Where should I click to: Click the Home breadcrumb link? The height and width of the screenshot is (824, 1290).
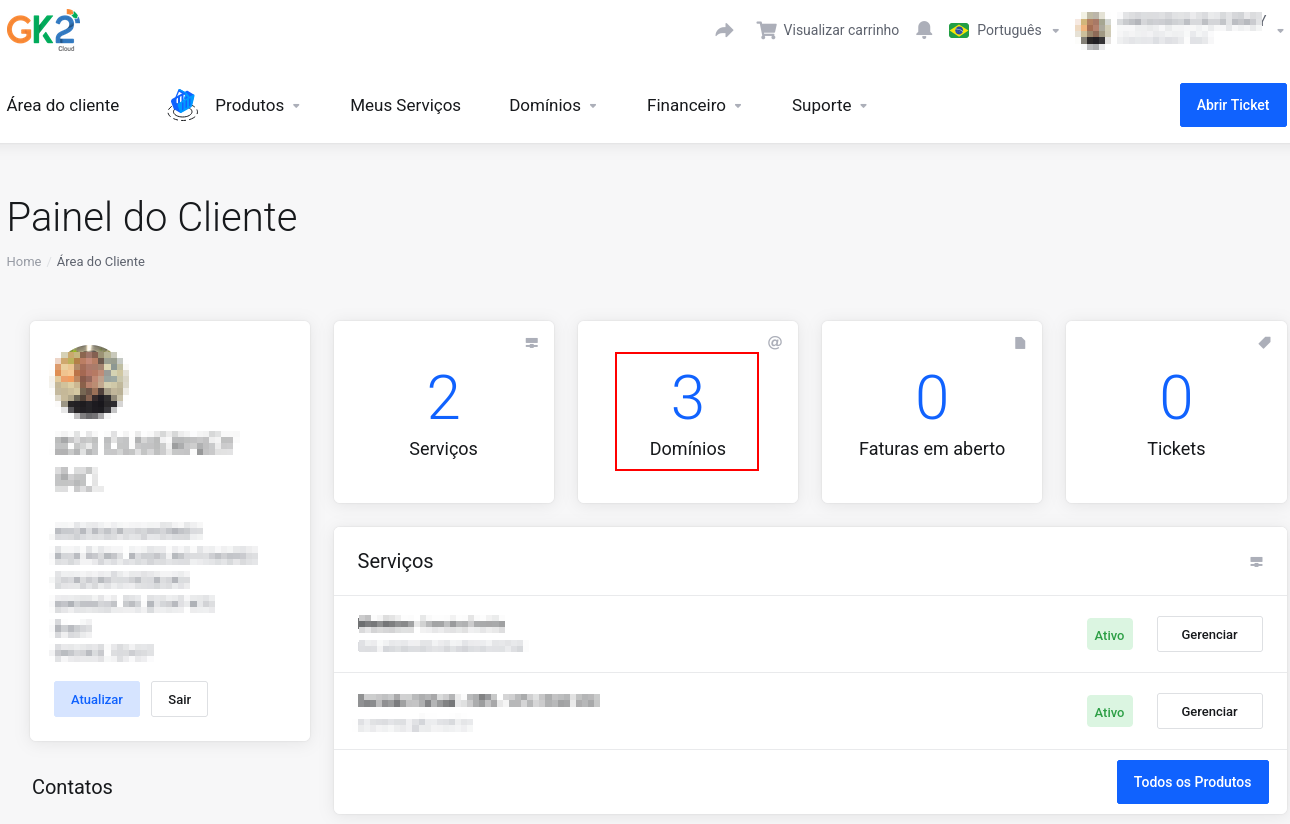(24, 261)
